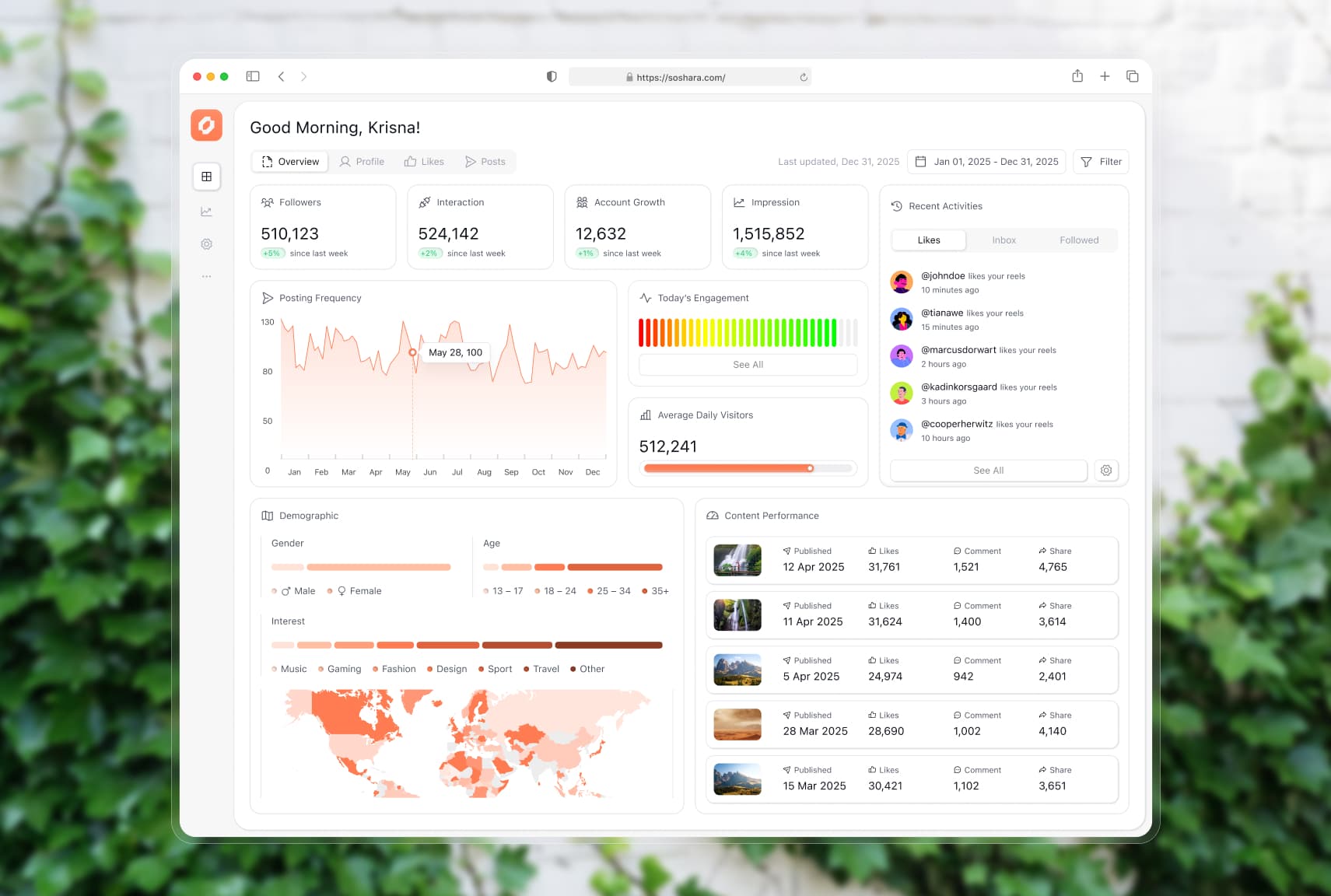The height and width of the screenshot is (896, 1331).
Task: Reload the page using the refresh icon
Action: [x=803, y=78]
